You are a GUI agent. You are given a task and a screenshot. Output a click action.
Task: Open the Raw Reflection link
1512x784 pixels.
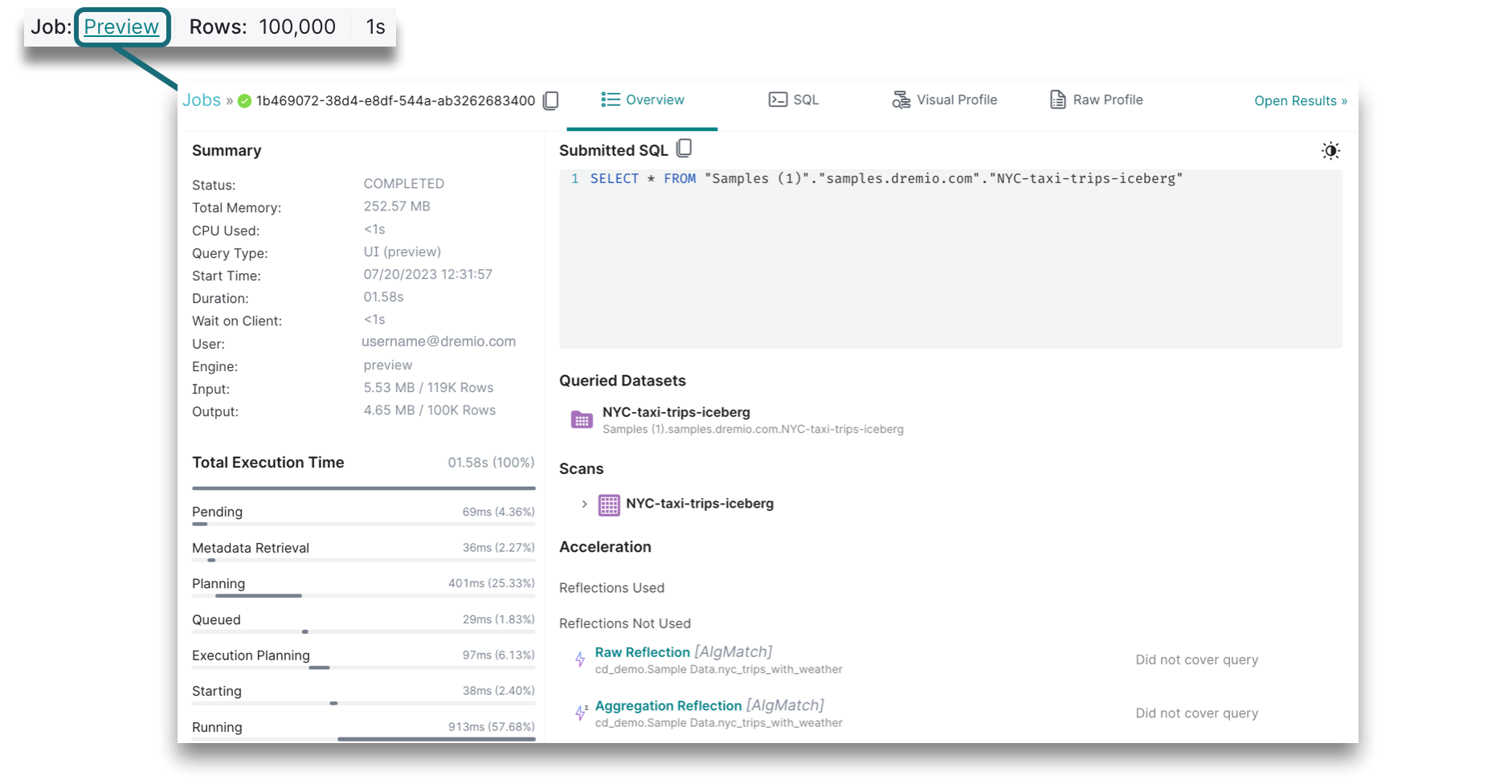(642, 652)
